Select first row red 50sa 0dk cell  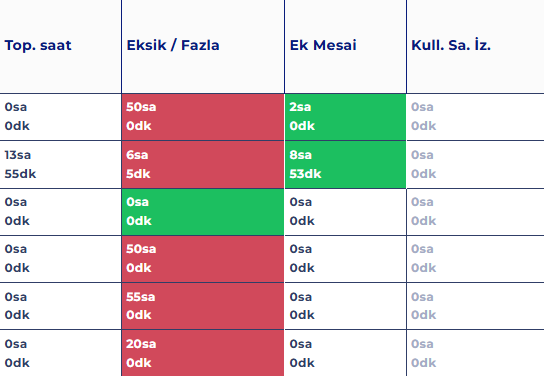(x=203, y=117)
